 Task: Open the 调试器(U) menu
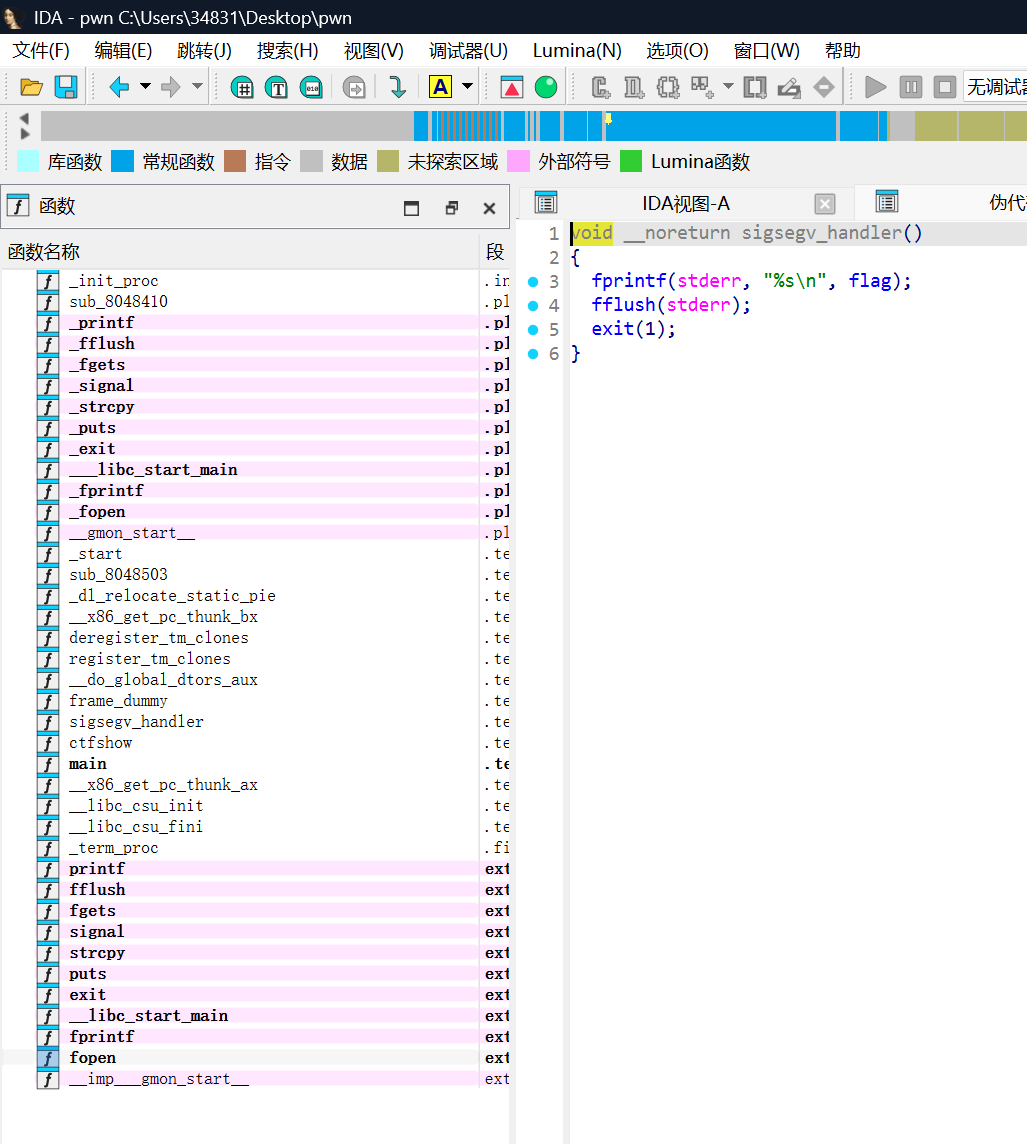[468, 51]
